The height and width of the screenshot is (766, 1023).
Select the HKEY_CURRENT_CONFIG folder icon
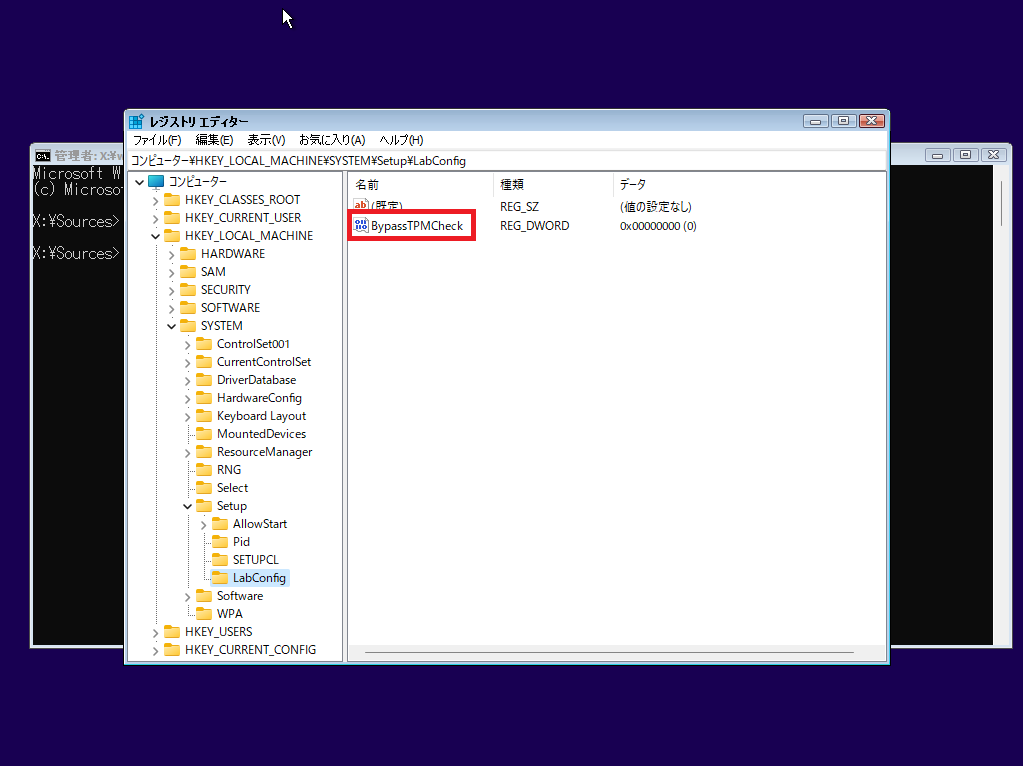[x=172, y=650]
